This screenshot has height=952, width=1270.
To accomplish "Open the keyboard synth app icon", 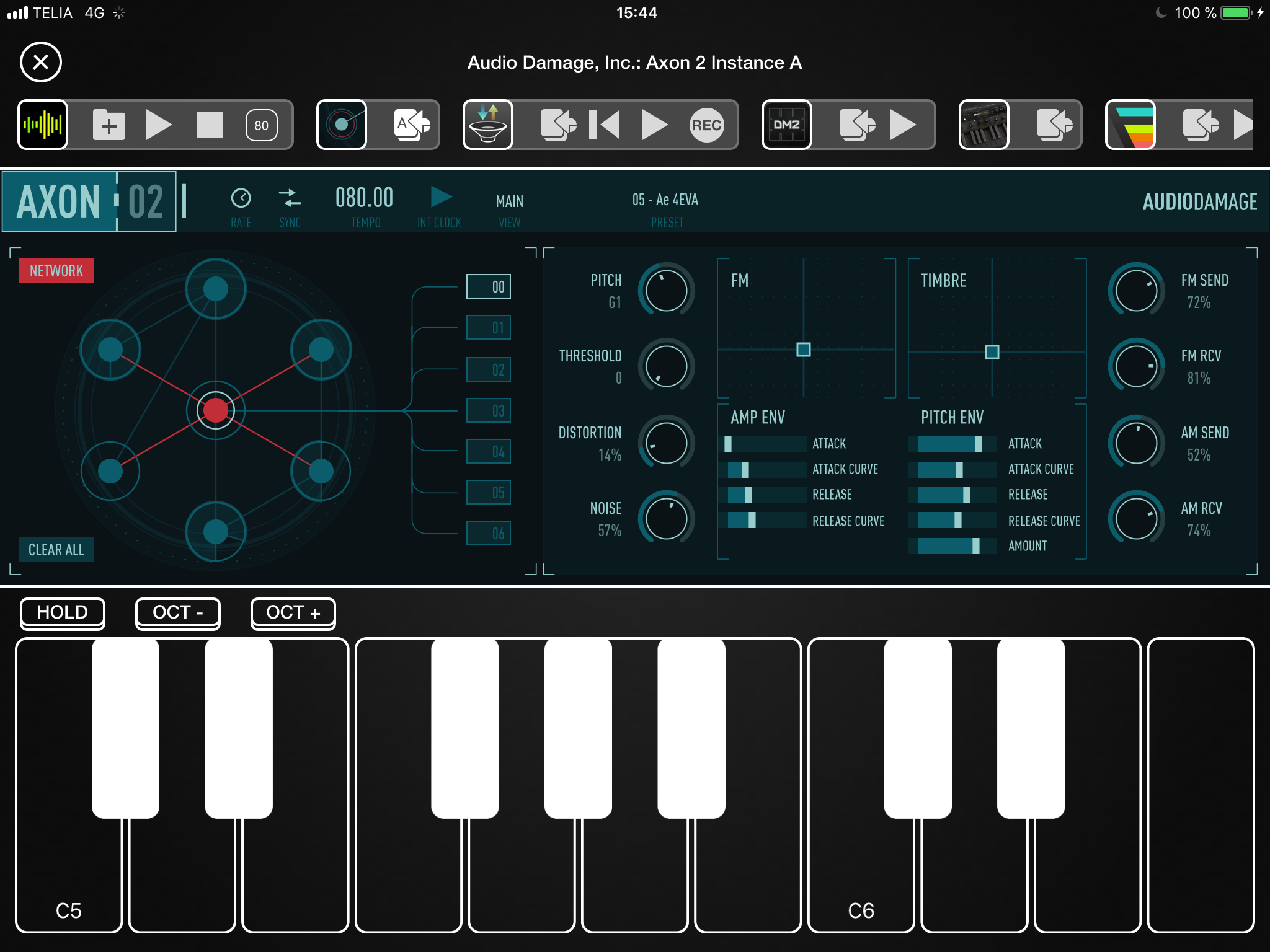I will pos(984,125).
